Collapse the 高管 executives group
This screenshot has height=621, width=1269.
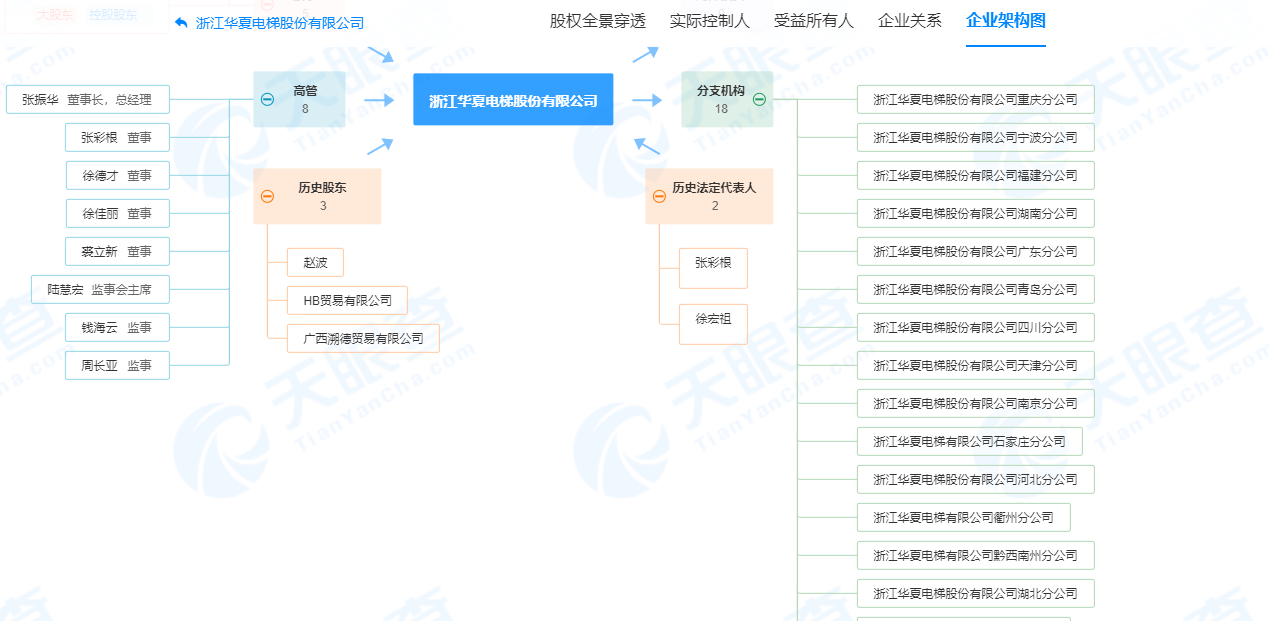[x=267, y=99]
